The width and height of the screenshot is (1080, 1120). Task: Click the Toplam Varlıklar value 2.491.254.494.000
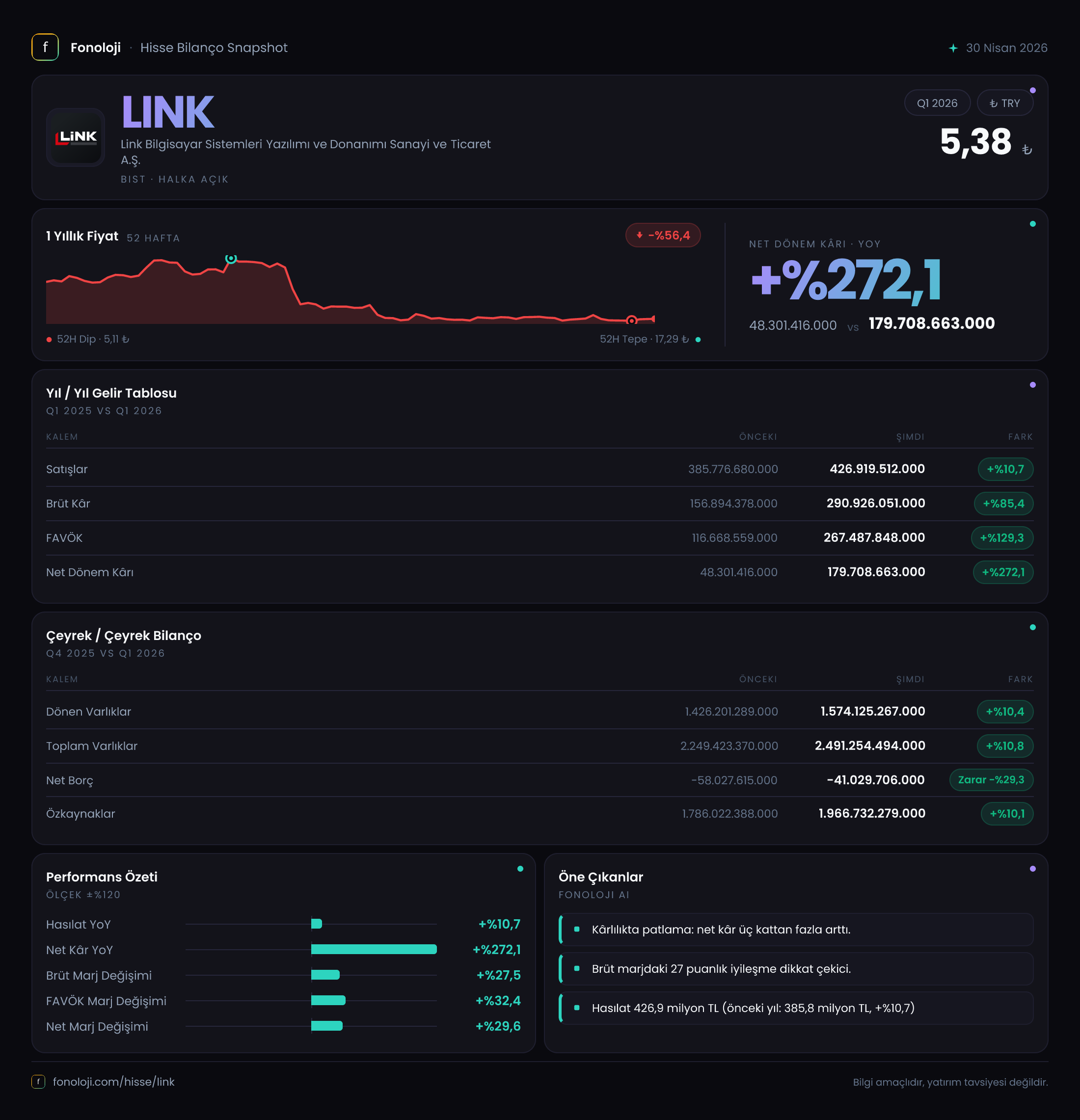tap(870, 746)
